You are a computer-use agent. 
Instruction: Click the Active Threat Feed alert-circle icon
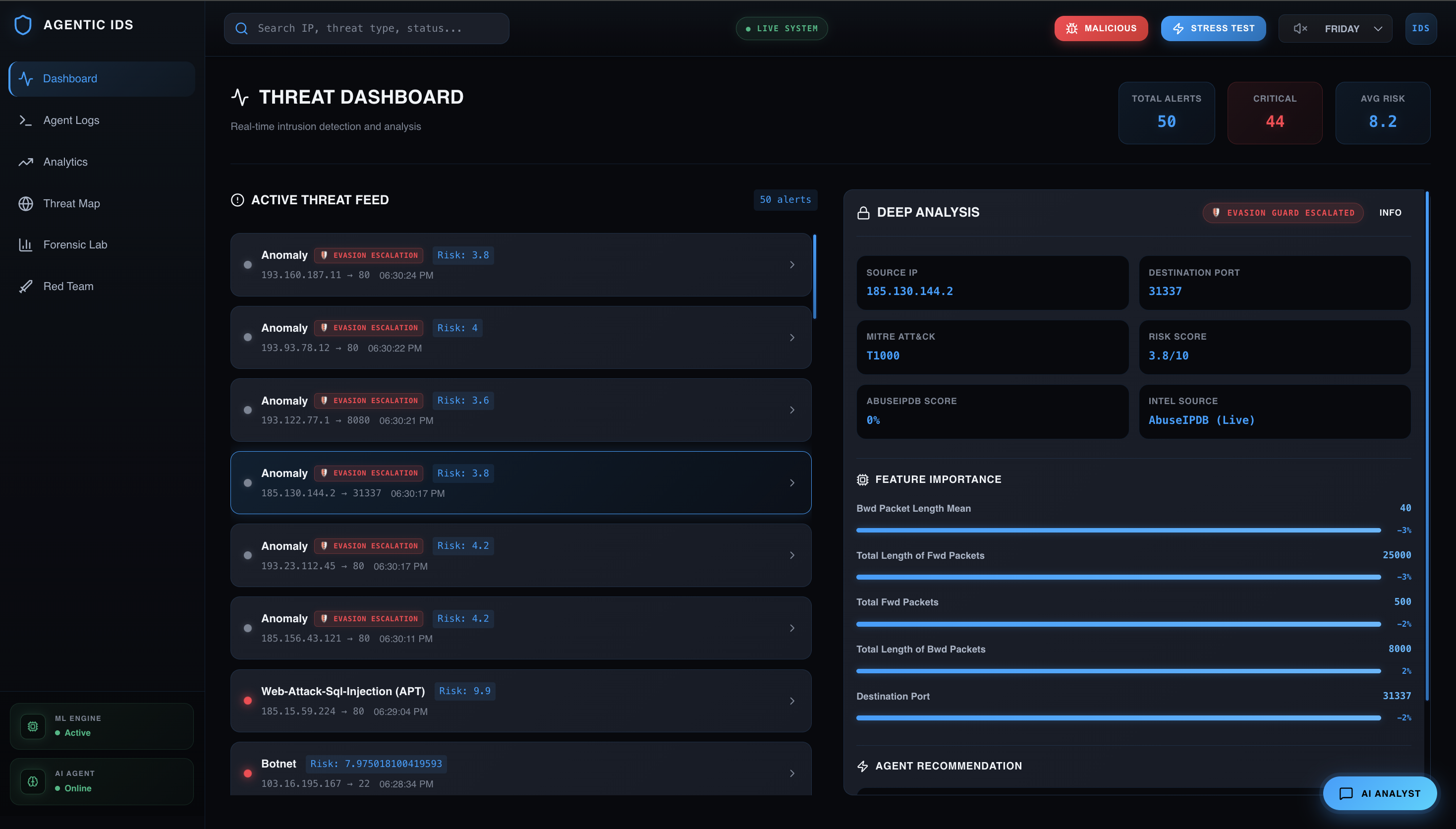click(x=237, y=200)
